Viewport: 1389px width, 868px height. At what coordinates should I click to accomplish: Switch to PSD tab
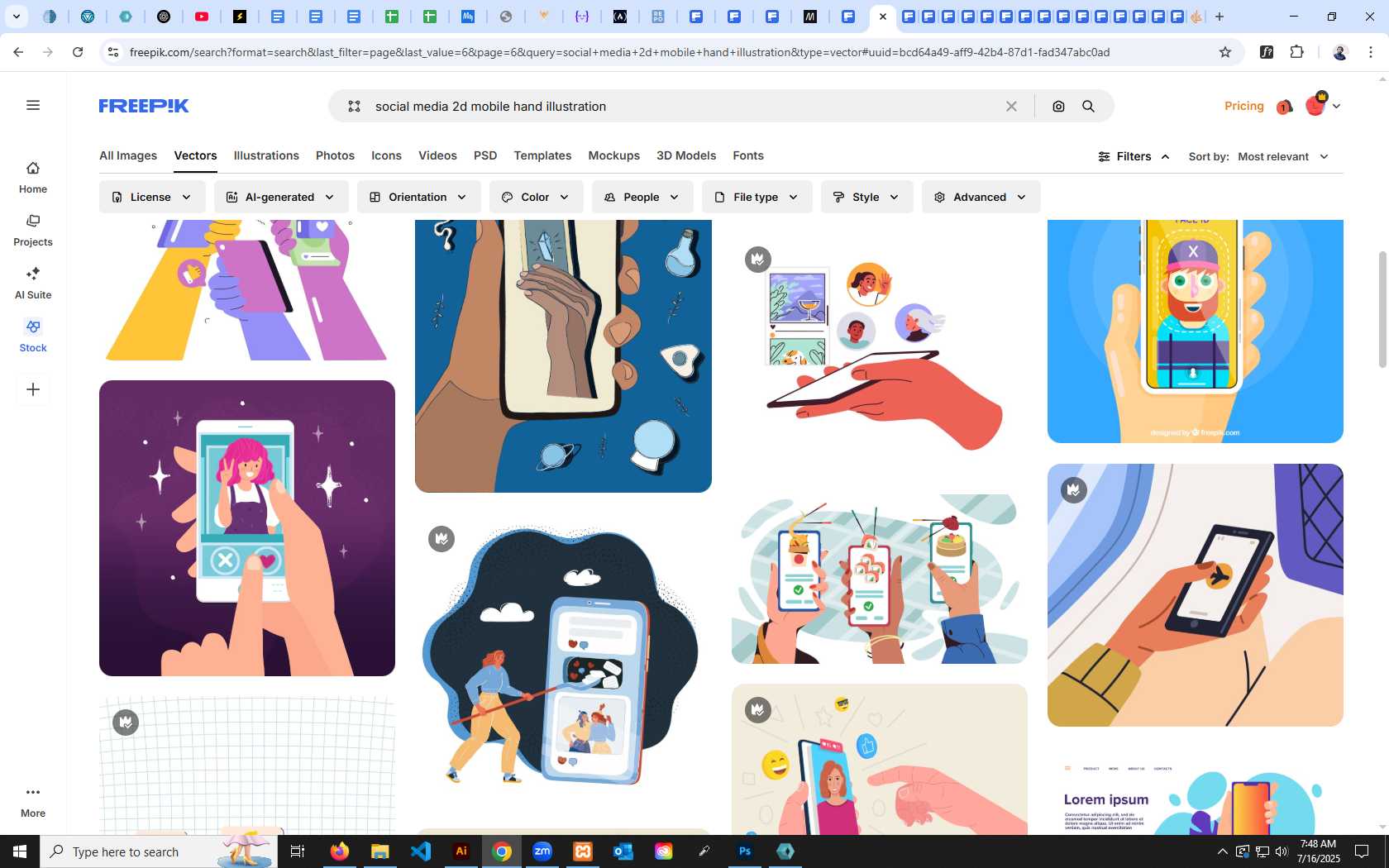pyautogui.click(x=485, y=155)
